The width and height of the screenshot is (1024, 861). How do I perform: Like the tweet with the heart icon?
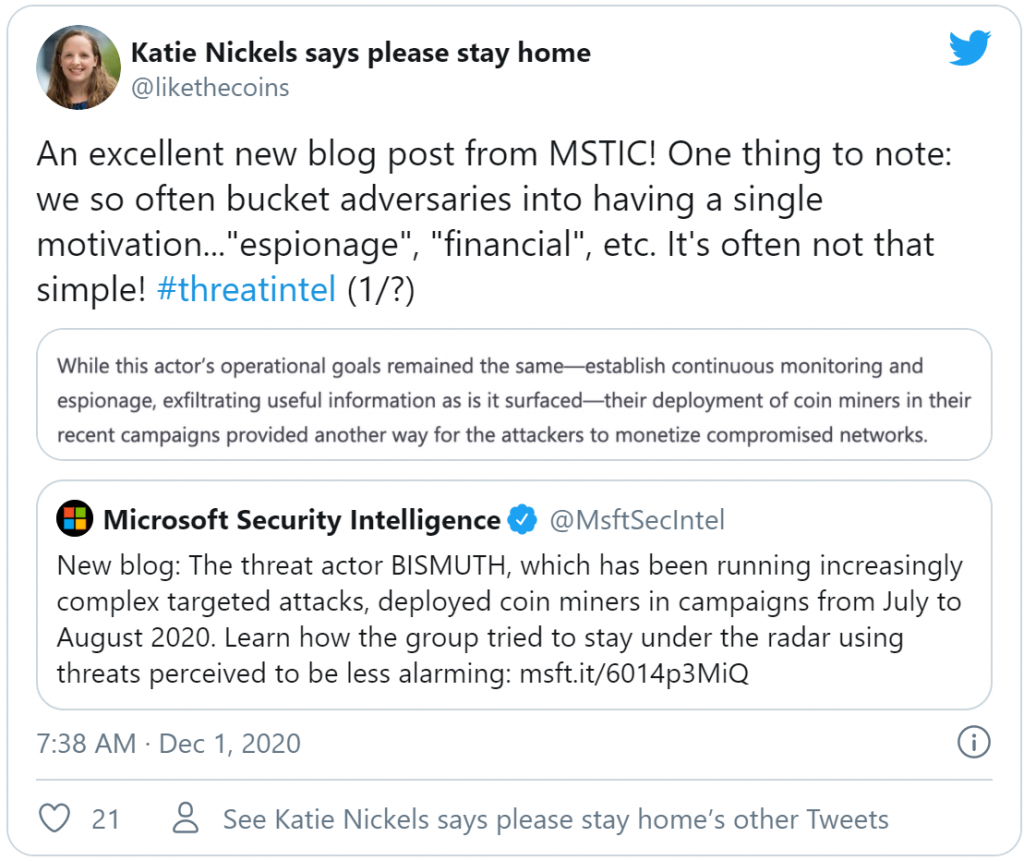(x=54, y=819)
